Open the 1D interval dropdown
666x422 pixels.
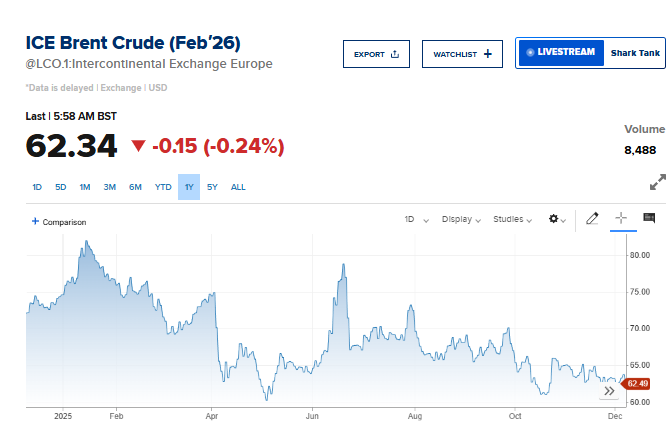click(x=416, y=219)
